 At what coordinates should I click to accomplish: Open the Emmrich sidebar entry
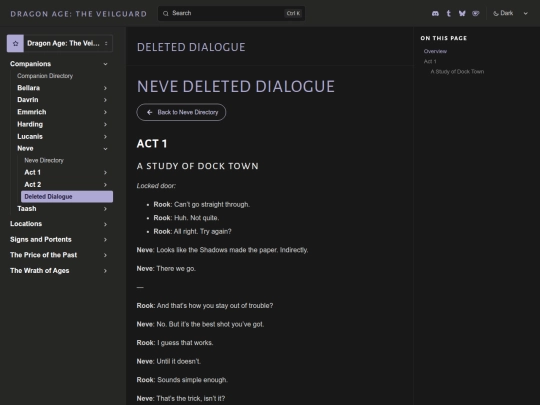[32, 112]
